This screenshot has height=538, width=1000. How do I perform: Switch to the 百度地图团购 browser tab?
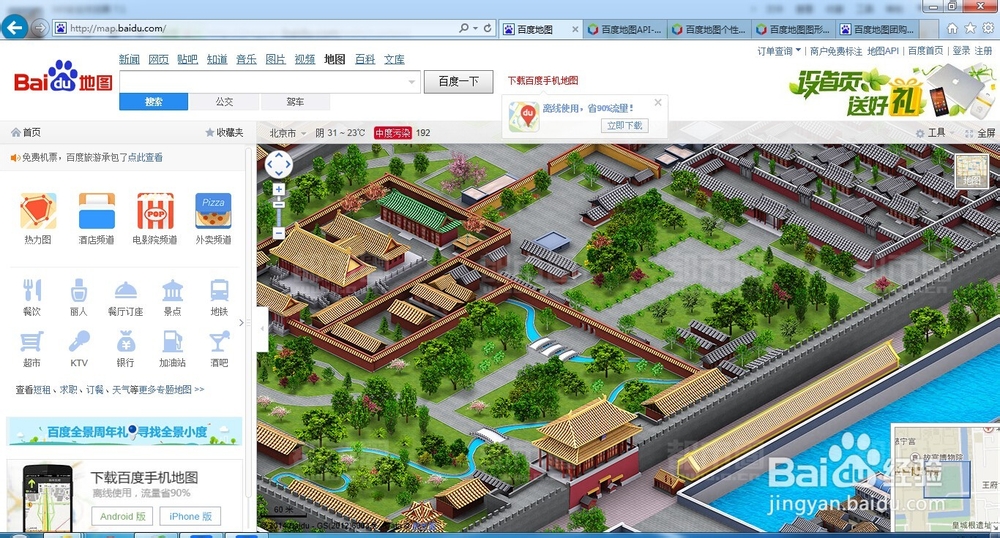click(x=878, y=29)
